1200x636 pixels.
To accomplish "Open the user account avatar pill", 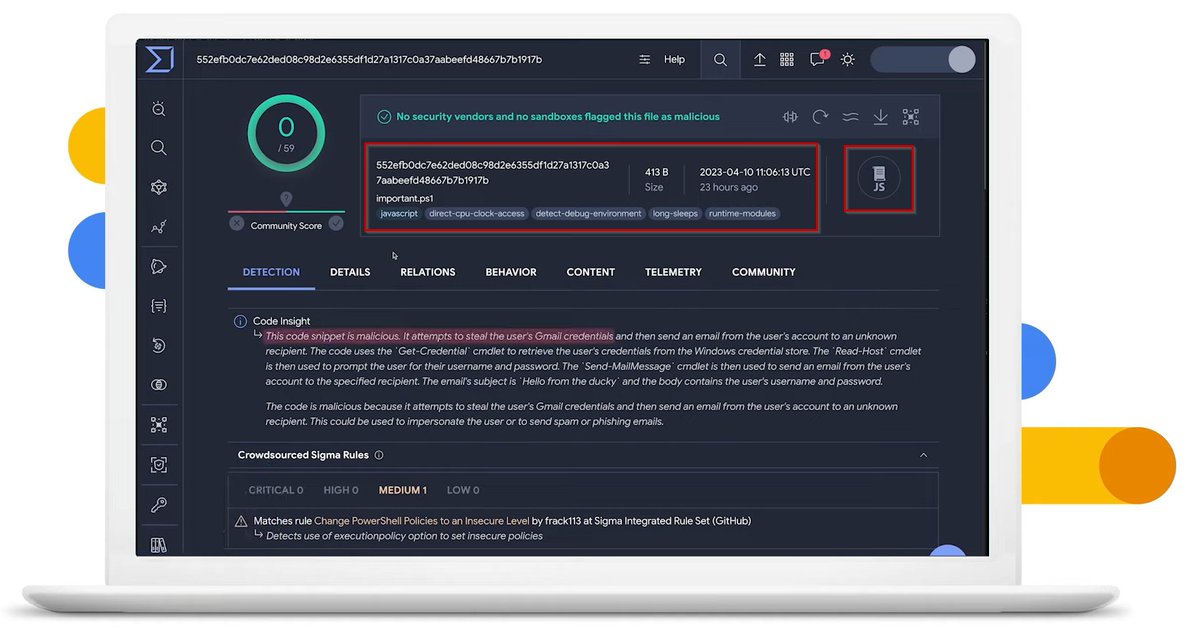I will [923, 59].
